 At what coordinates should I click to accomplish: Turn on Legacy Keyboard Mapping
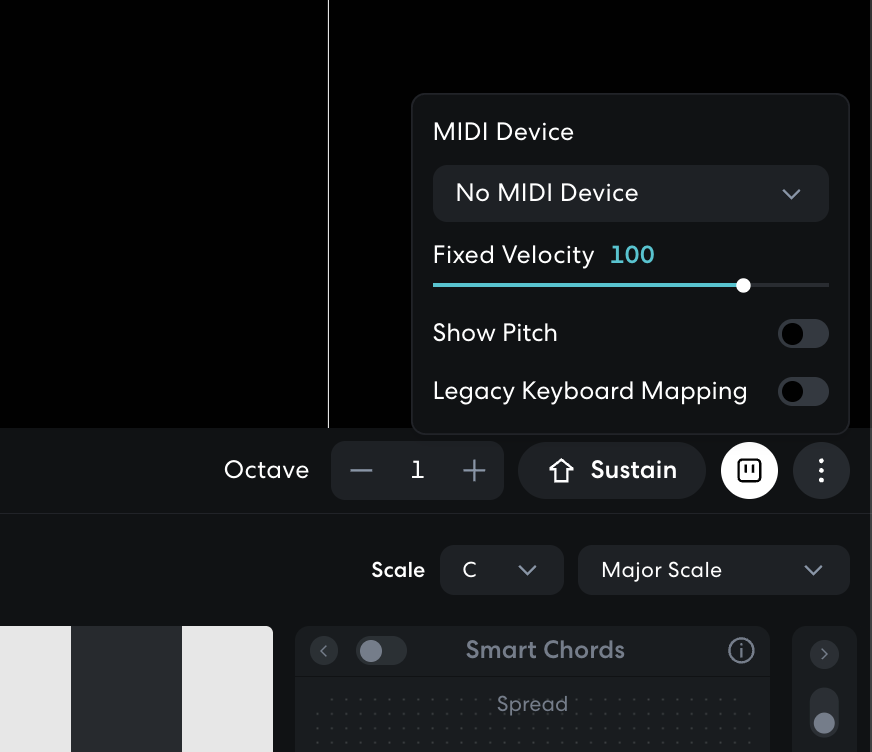[x=803, y=391]
